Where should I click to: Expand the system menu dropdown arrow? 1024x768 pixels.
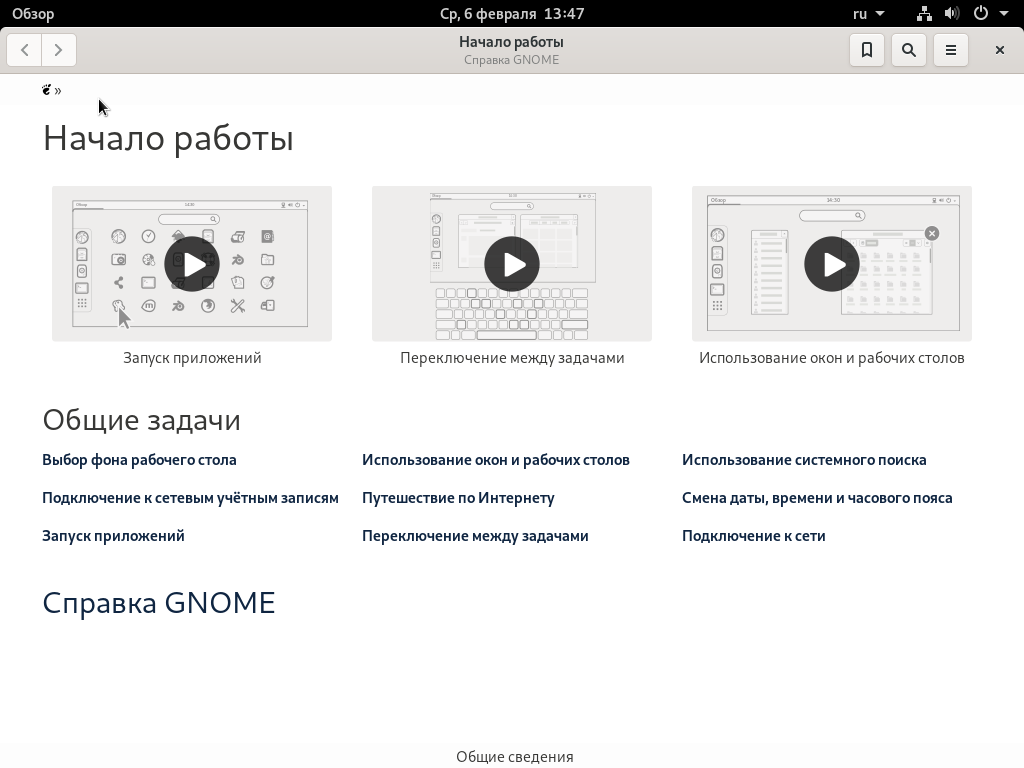pos(1003,14)
